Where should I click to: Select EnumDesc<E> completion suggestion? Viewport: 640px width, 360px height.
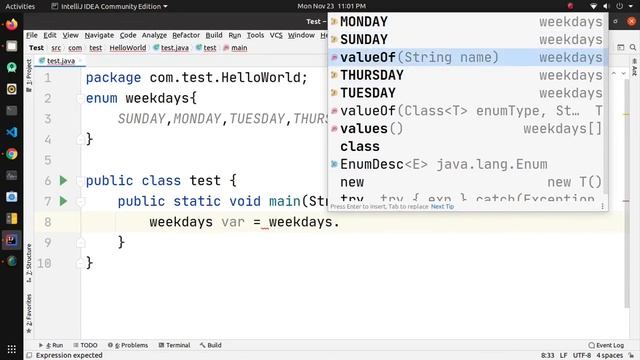coord(467,164)
